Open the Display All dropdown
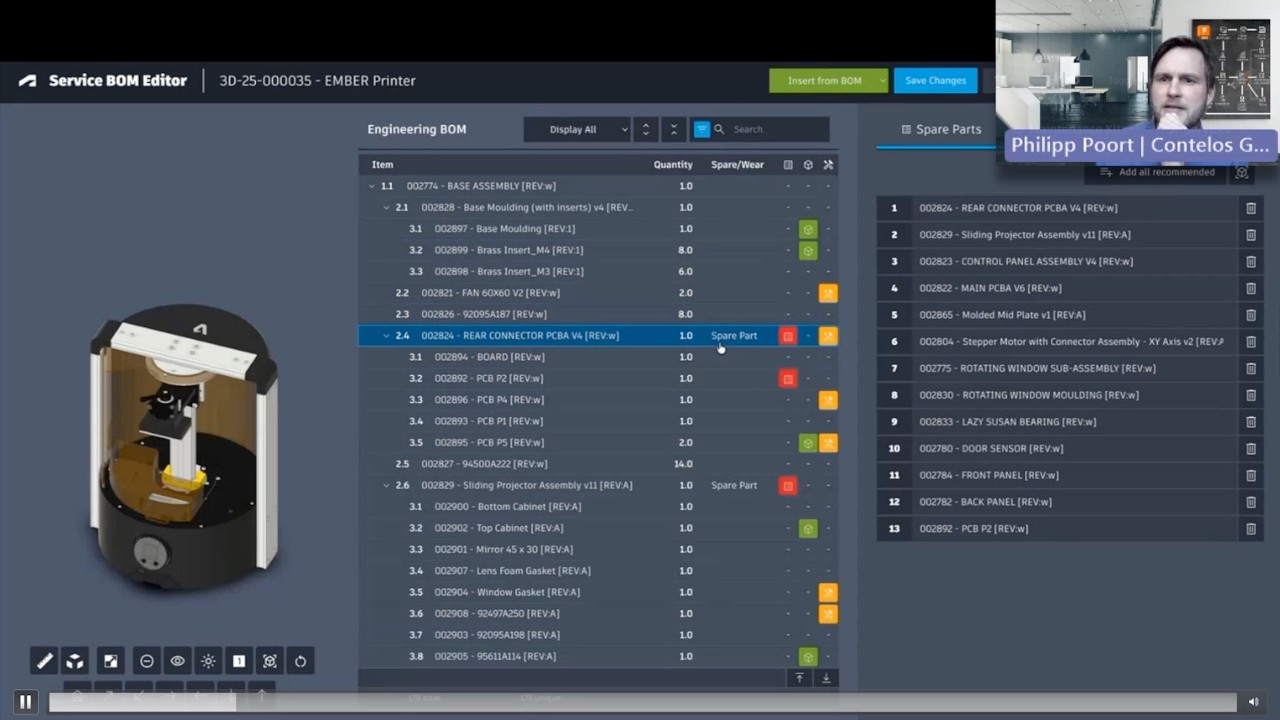This screenshot has width=1280, height=720. (578, 129)
